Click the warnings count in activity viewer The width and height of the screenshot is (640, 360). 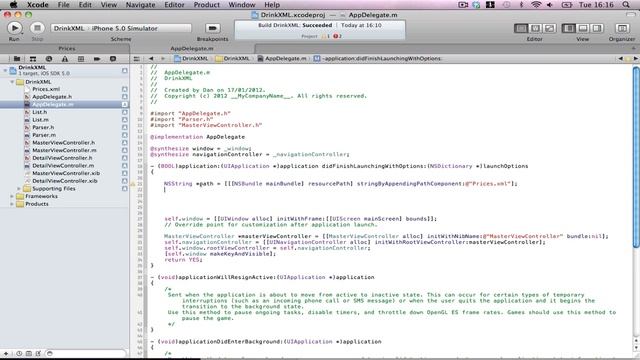326,36
